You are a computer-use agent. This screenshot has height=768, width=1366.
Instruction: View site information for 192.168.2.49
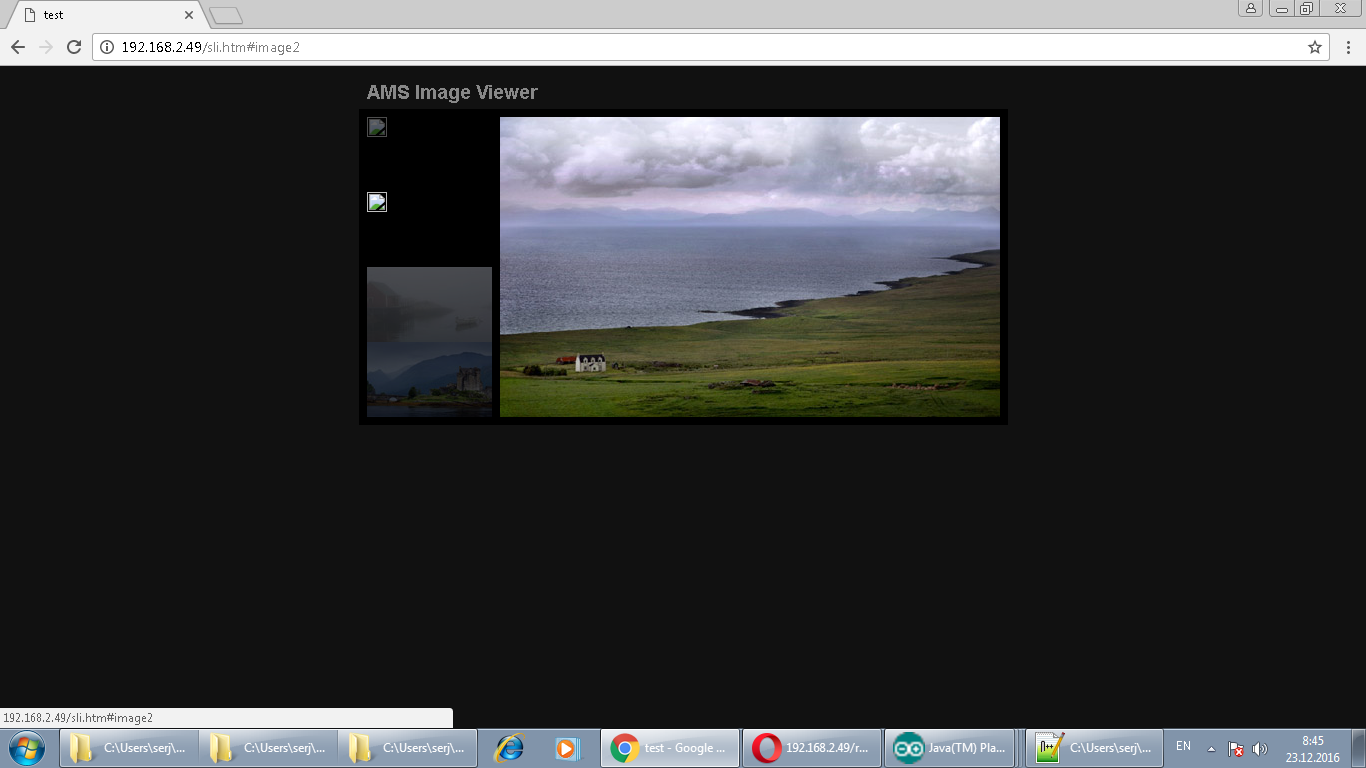click(108, 47)
